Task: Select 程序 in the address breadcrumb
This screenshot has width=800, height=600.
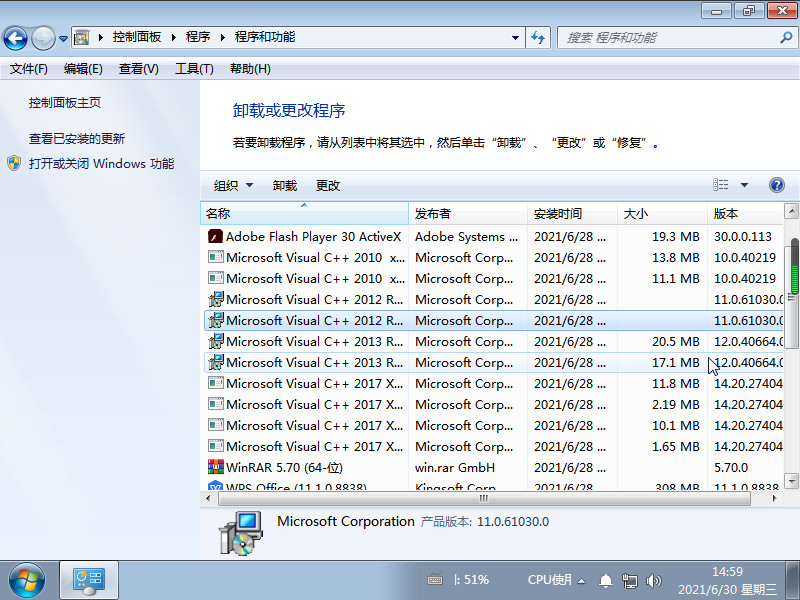Action: pos(198,37)
